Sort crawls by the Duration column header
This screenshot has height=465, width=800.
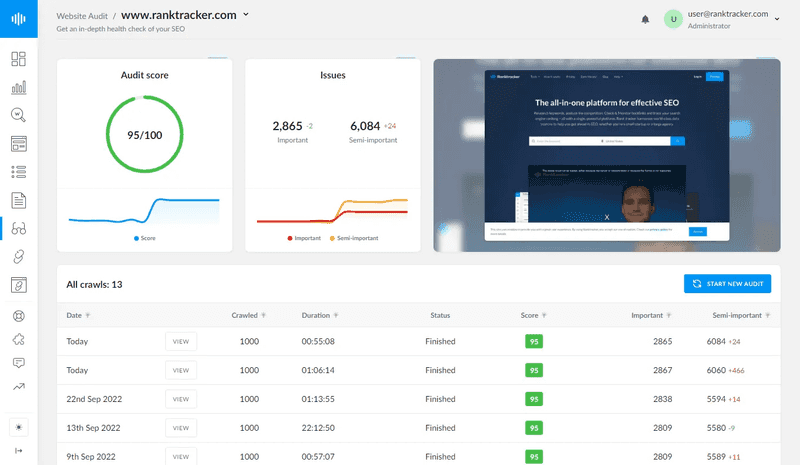[x=320, y=315]
